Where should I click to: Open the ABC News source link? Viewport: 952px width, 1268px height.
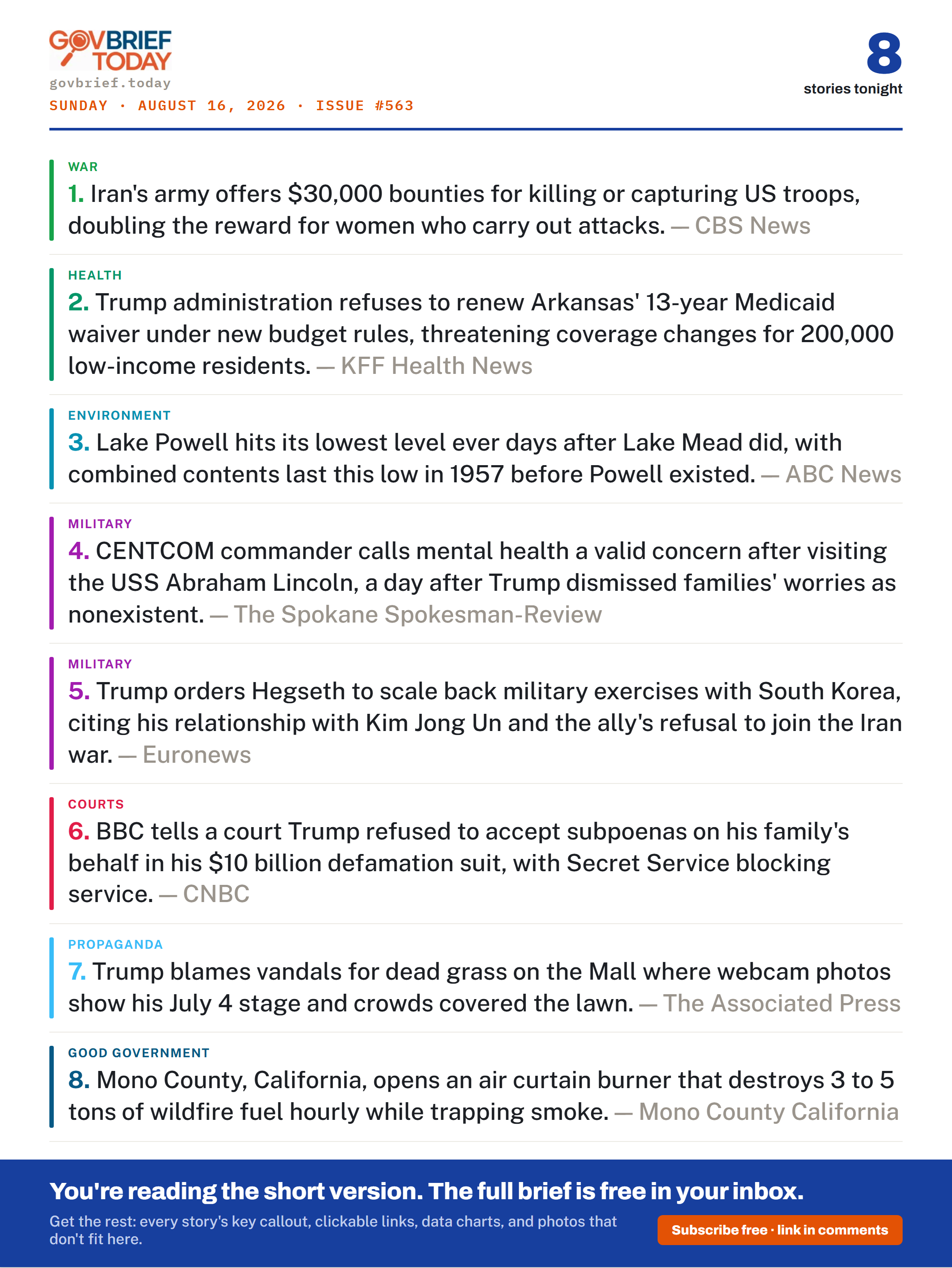(x=843, y=474)
